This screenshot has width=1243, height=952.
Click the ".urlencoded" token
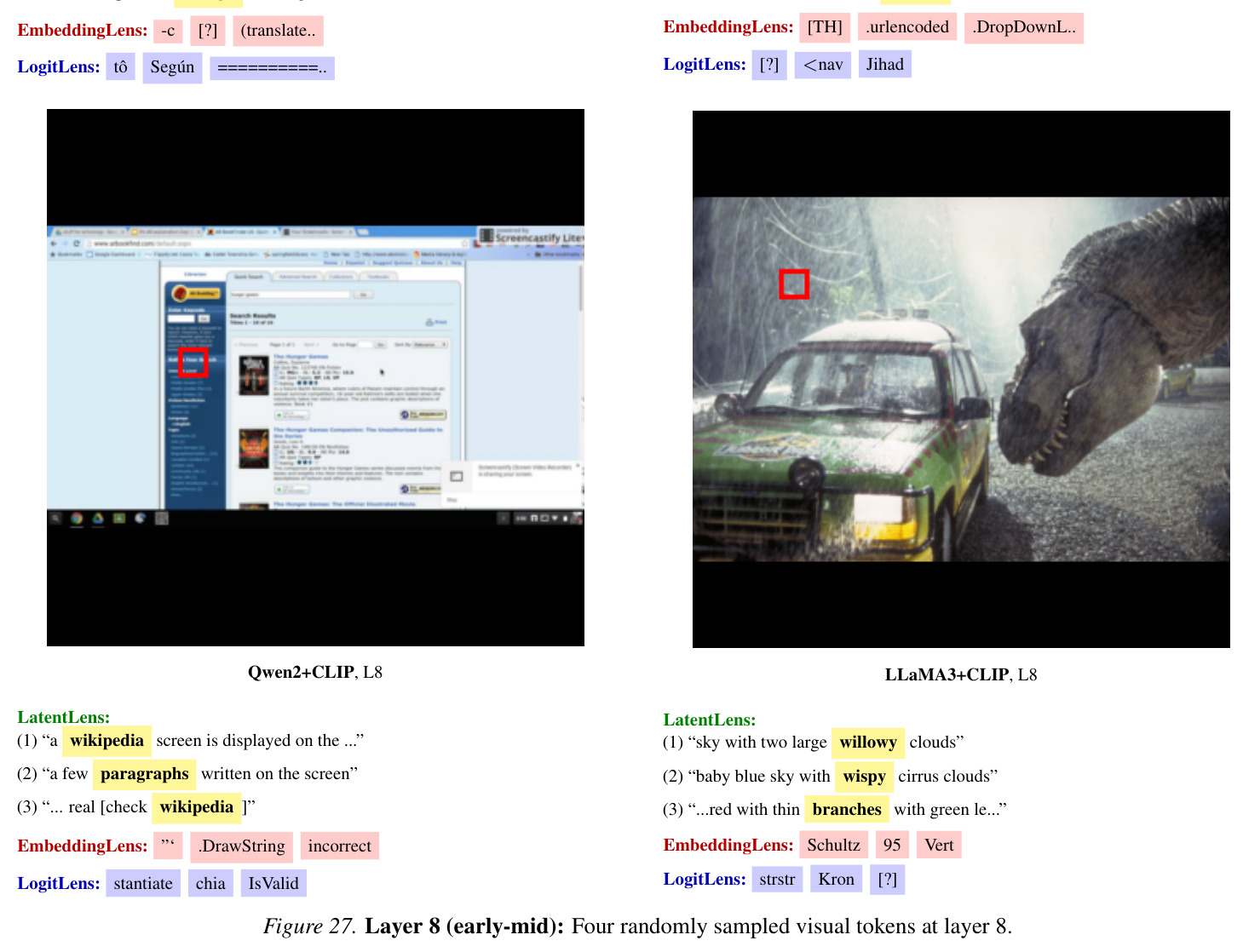[x=907, y=27]
